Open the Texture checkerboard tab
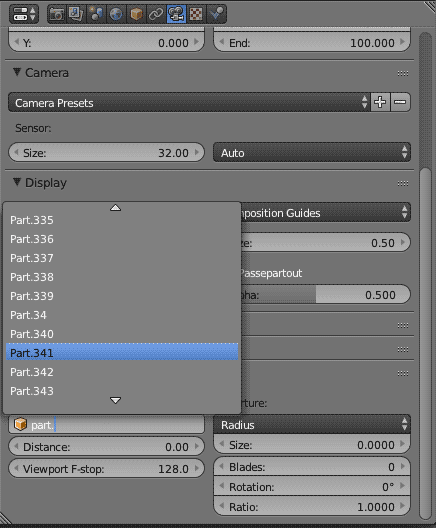Screen dimensions: 436x528 (196, 14)
